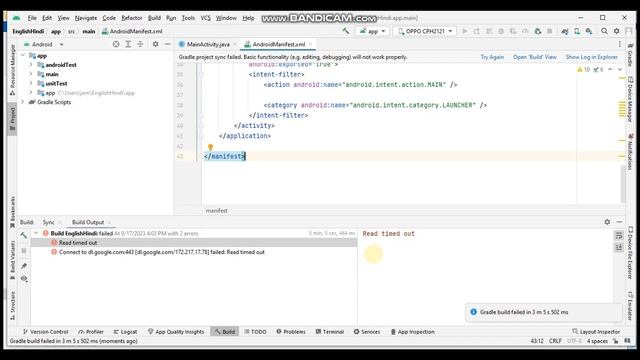
Task: Toggle the Build Variants side panel
Action: tap(12, 260)
